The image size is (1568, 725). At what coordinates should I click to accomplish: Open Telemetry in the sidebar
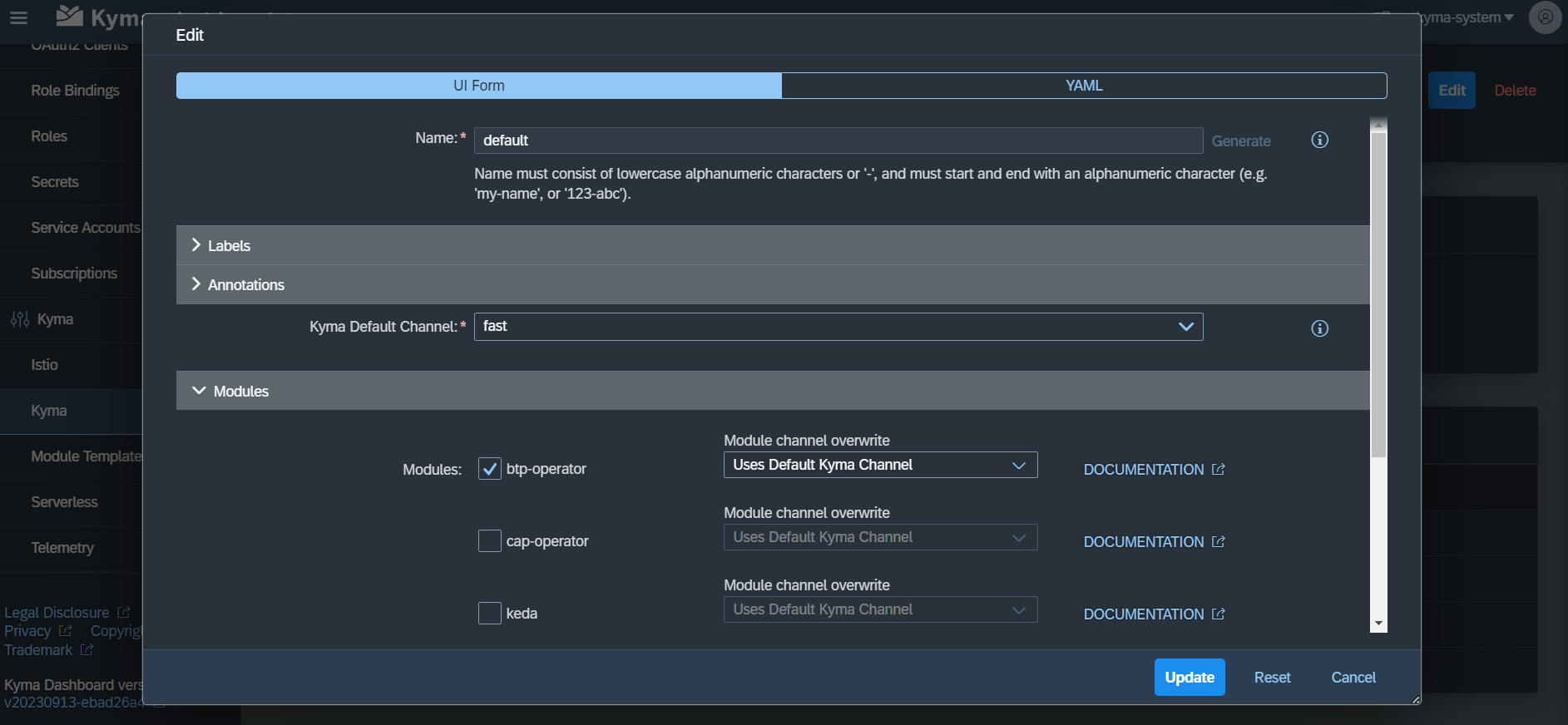62,548
